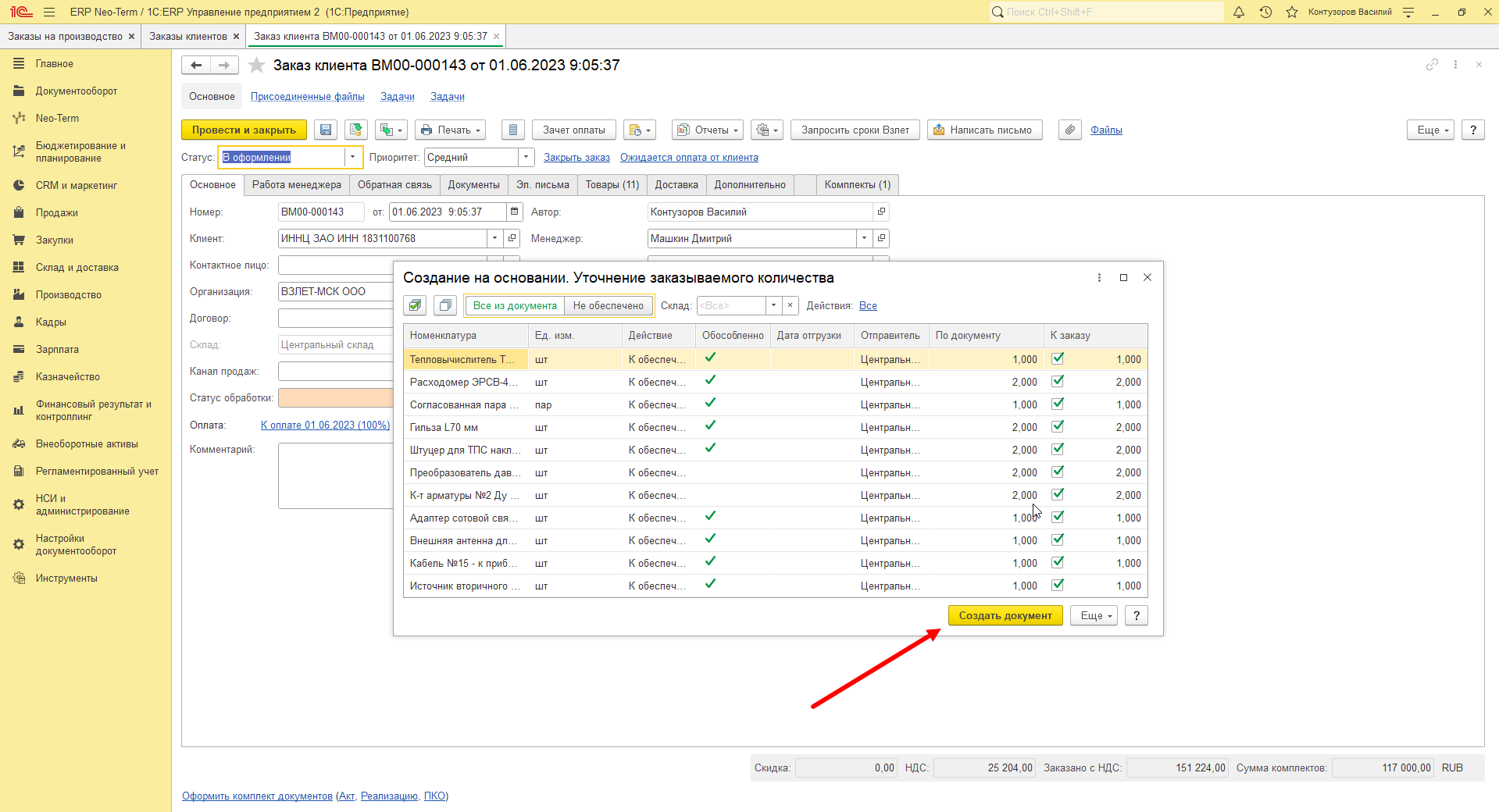Click check-all rows icon in dialog

(416, 305)
